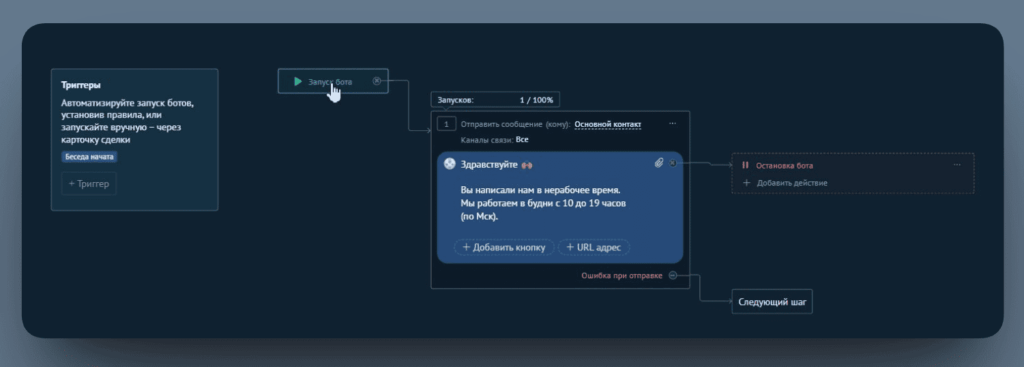Click the Ошибка при отправке label
Image resolution: width=1024 pixels, height=367 pixels.
(x=622, y=276)
